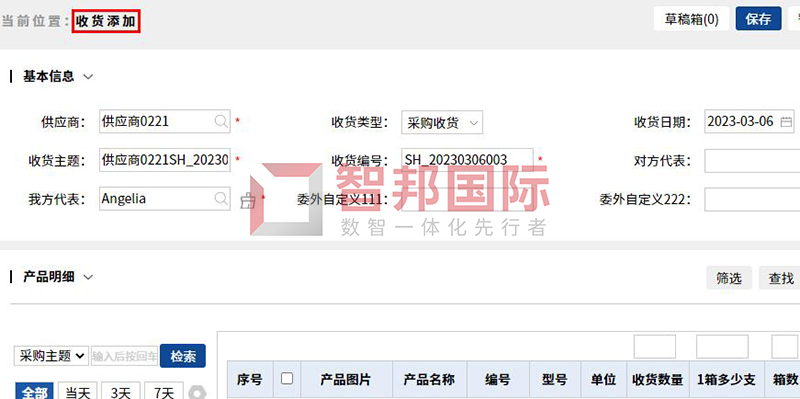800x399 pixels.
Task: Click the gear icon next to 7天
Action: point(197,393)
